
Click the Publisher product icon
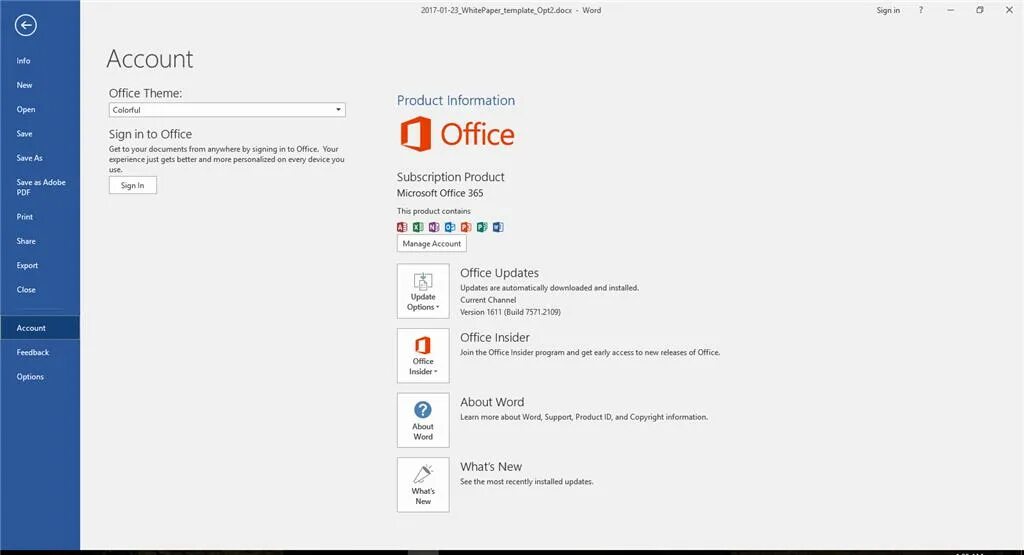482,227
